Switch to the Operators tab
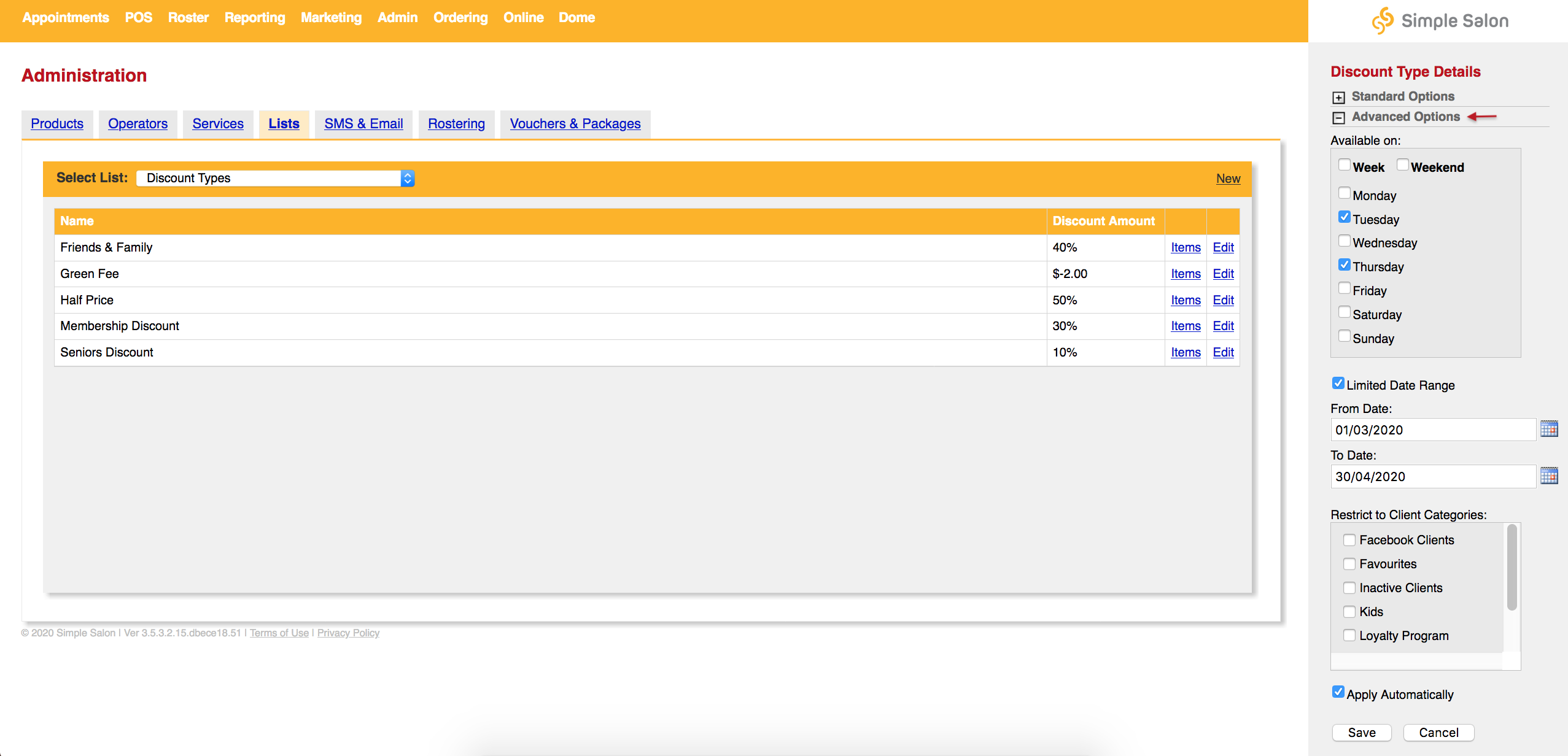The image size is (1568, 756). [x=138, y=123]
